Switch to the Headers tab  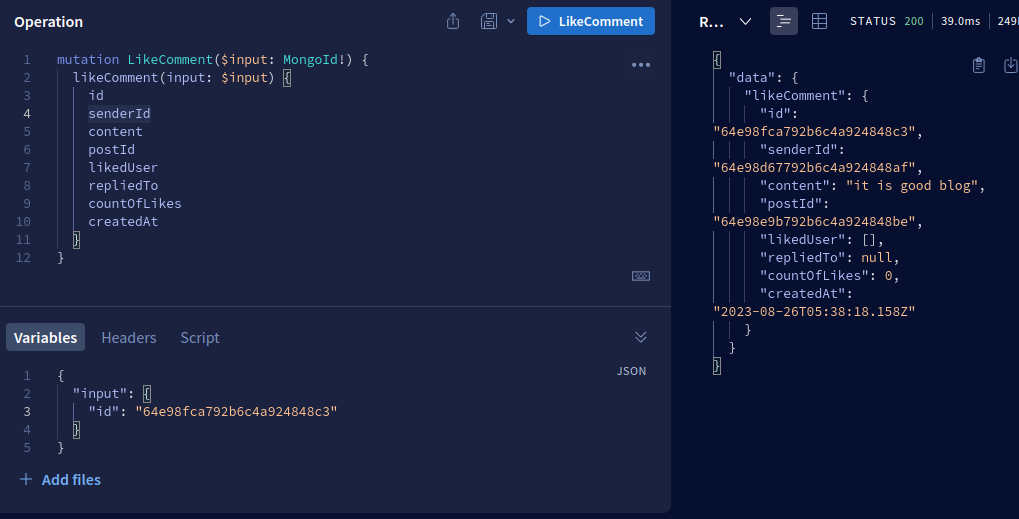[x=129, y=338]
